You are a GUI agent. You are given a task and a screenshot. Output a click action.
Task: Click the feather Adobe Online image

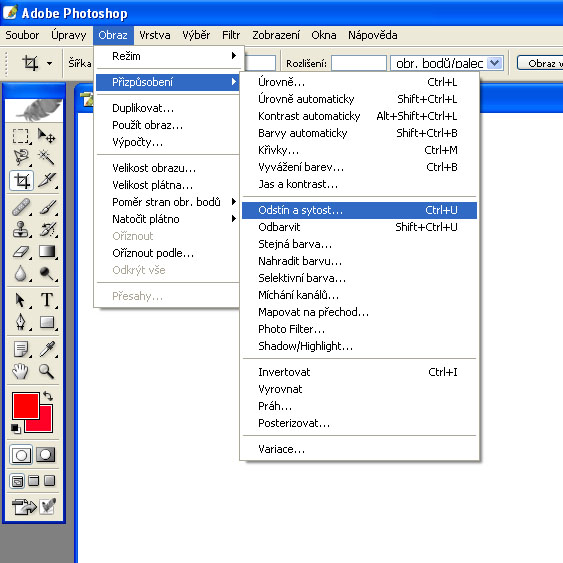34,110
